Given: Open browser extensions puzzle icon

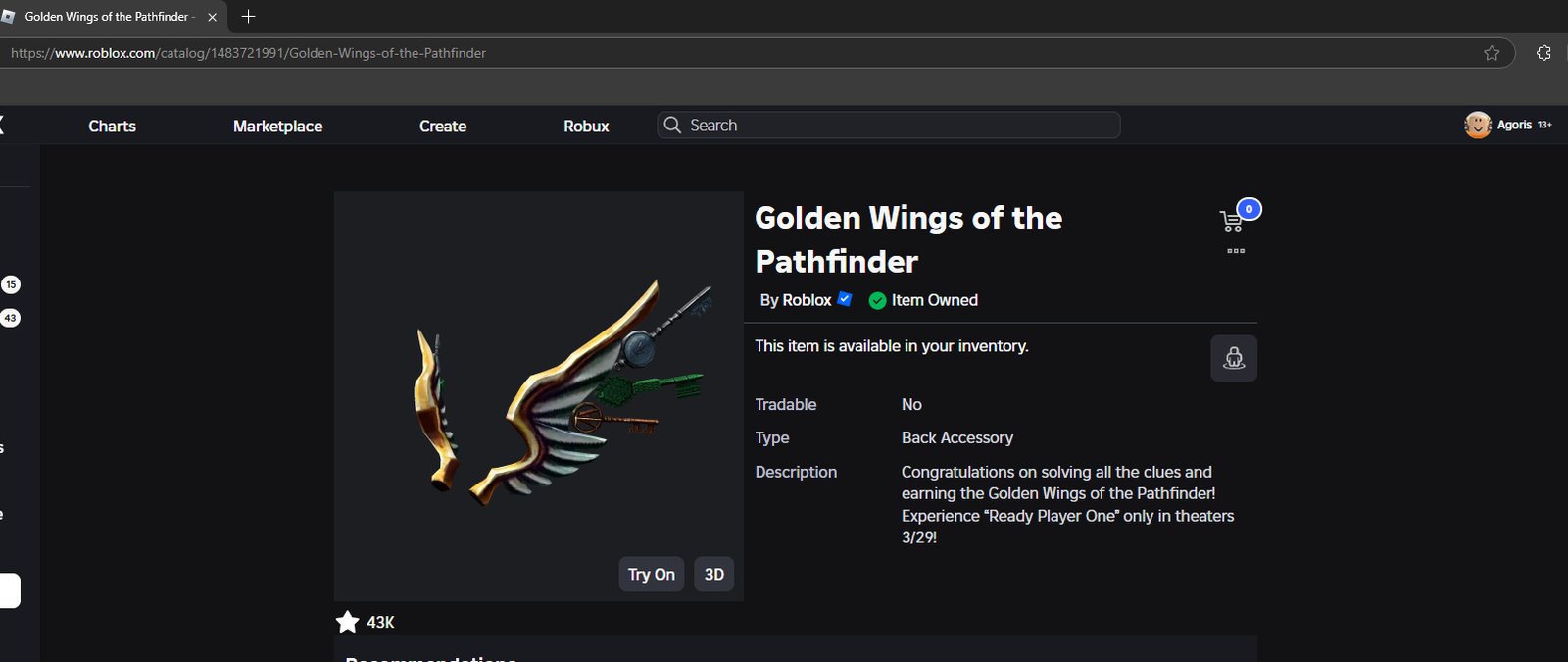Looking at the screenshot, I should tap(1543, 53).
